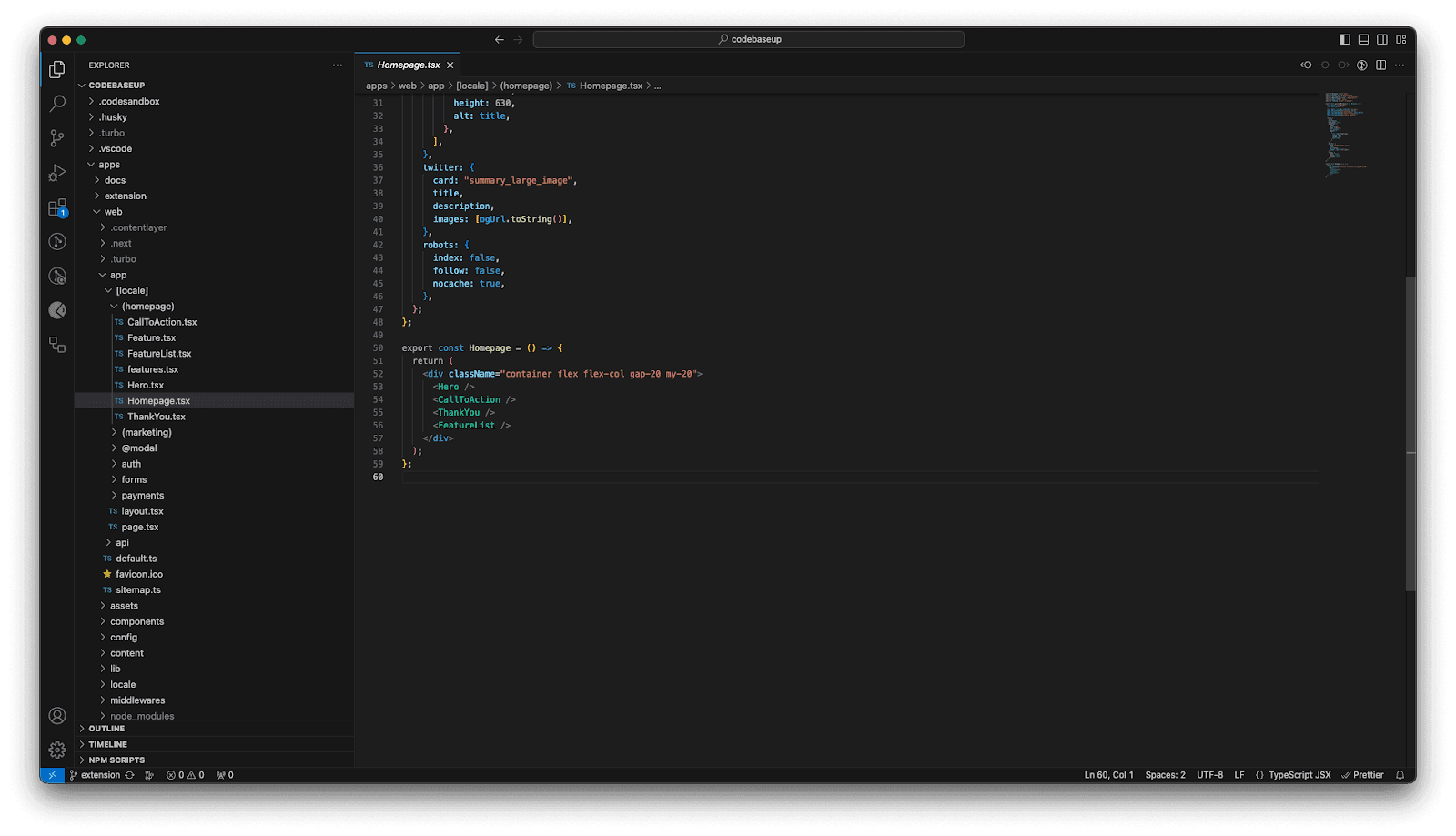The image size is (1456, 836).
Task: Open the Manage gear icon
Action: pyautogui.click(x=57, y=750)
